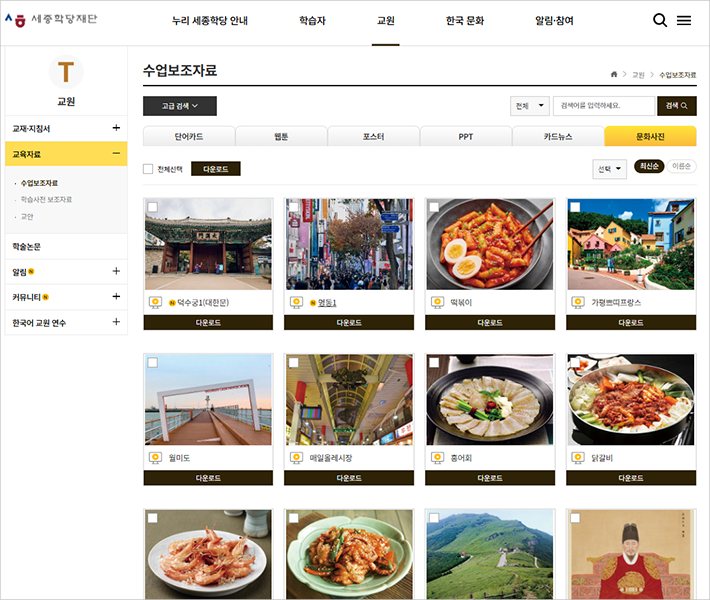Check the 명동1 photo checkbox
Viewport: 710px width, 600px height.
293,207
